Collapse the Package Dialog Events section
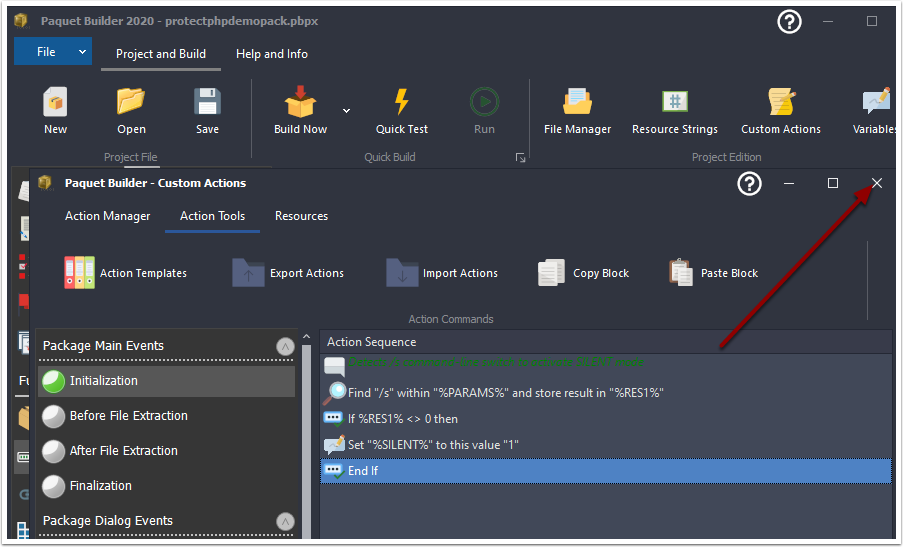Viewport: 903px width, 547px height. coord(285,521)
